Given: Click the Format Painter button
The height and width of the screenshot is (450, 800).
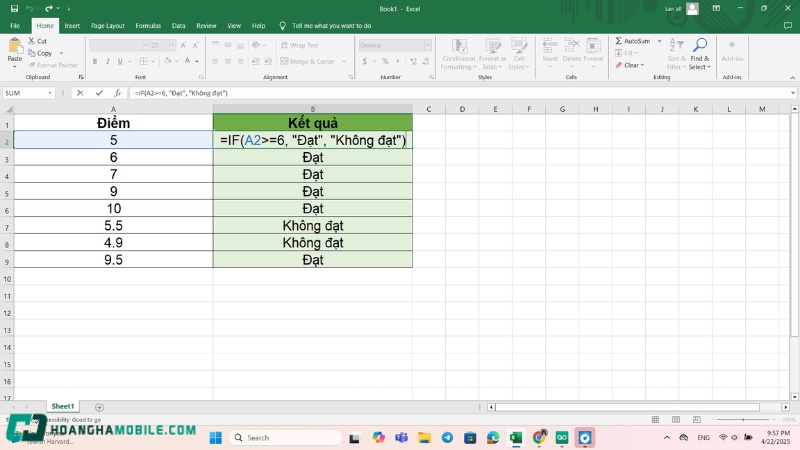Looking at the screenshot, I should point(53,65).
